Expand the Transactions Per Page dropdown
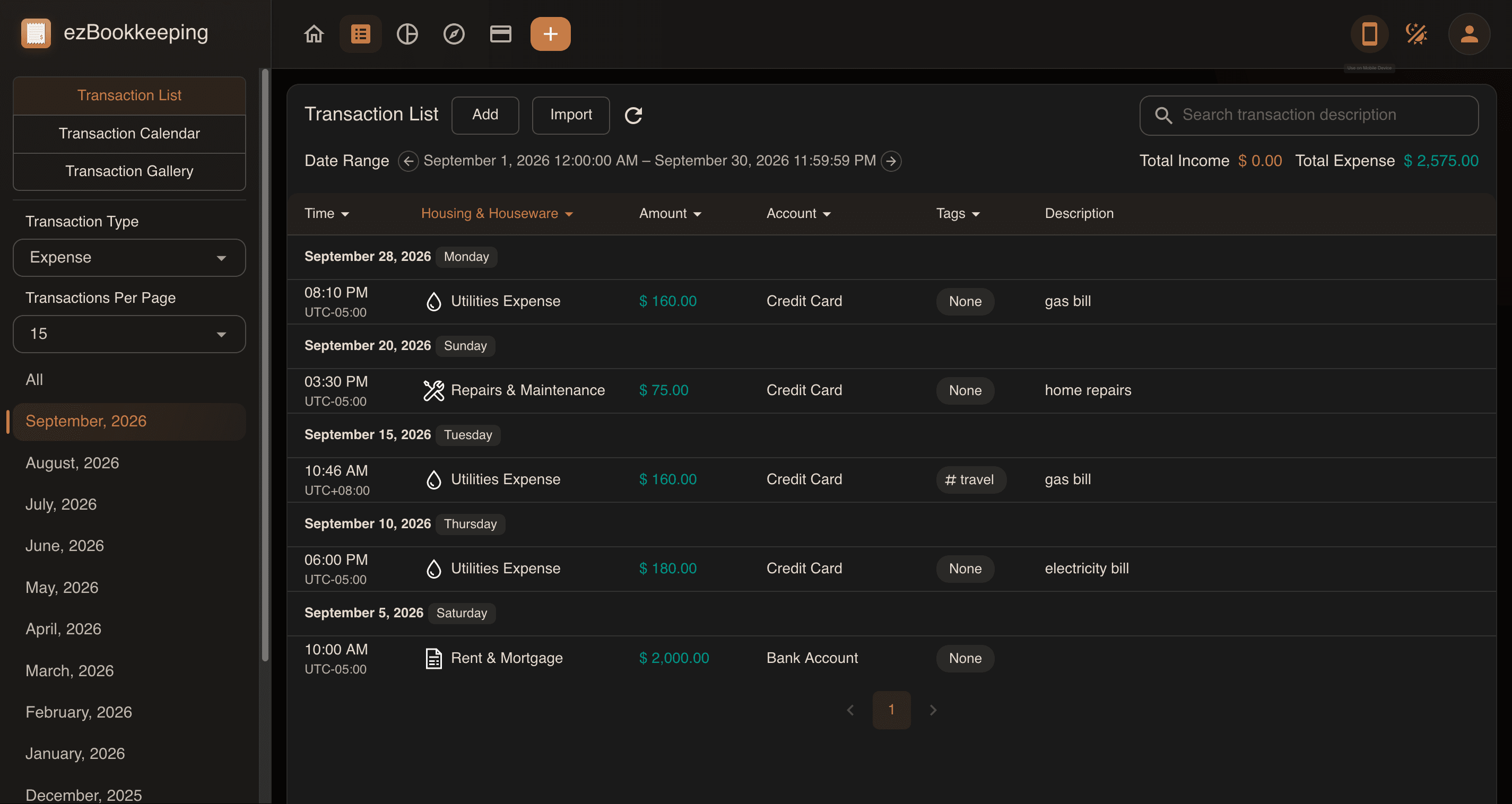The width and height of the screenshot is (1512, 804). point(129,334)
